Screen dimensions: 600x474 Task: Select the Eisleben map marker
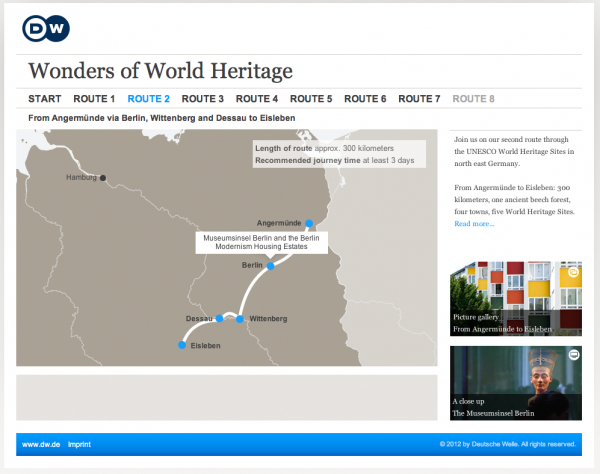pyautogui.click(x=181, y=345)
